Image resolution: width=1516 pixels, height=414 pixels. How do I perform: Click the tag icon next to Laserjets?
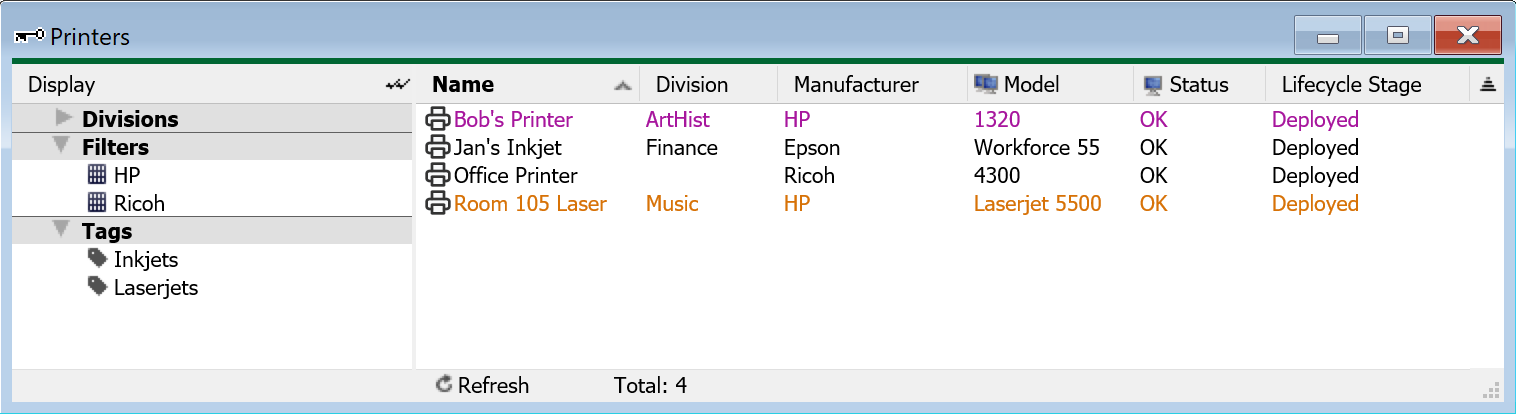pos(97,287)
